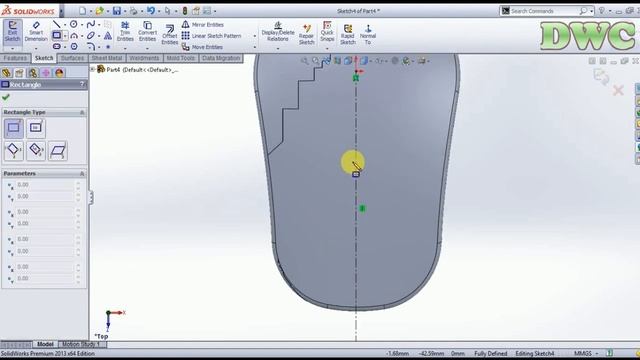The width and height of the screenshot is (640, 360).
Task: Click the Undo icon in top toolbar
Action: [151, 11]
